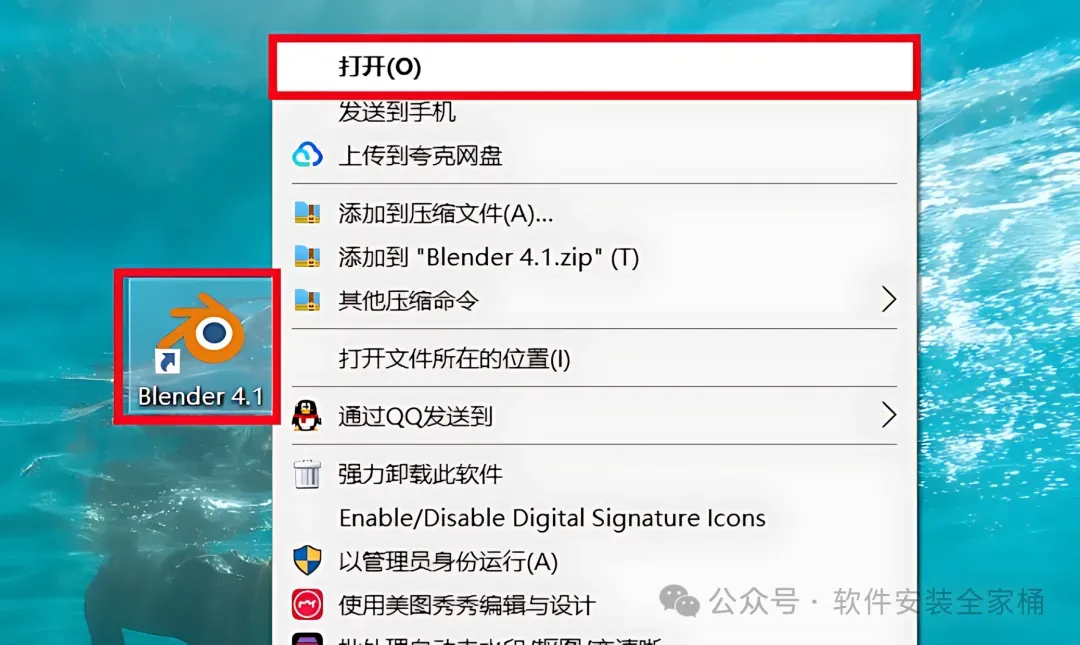Choose 使用美图秀秀编辑与设计

point(594,604)
